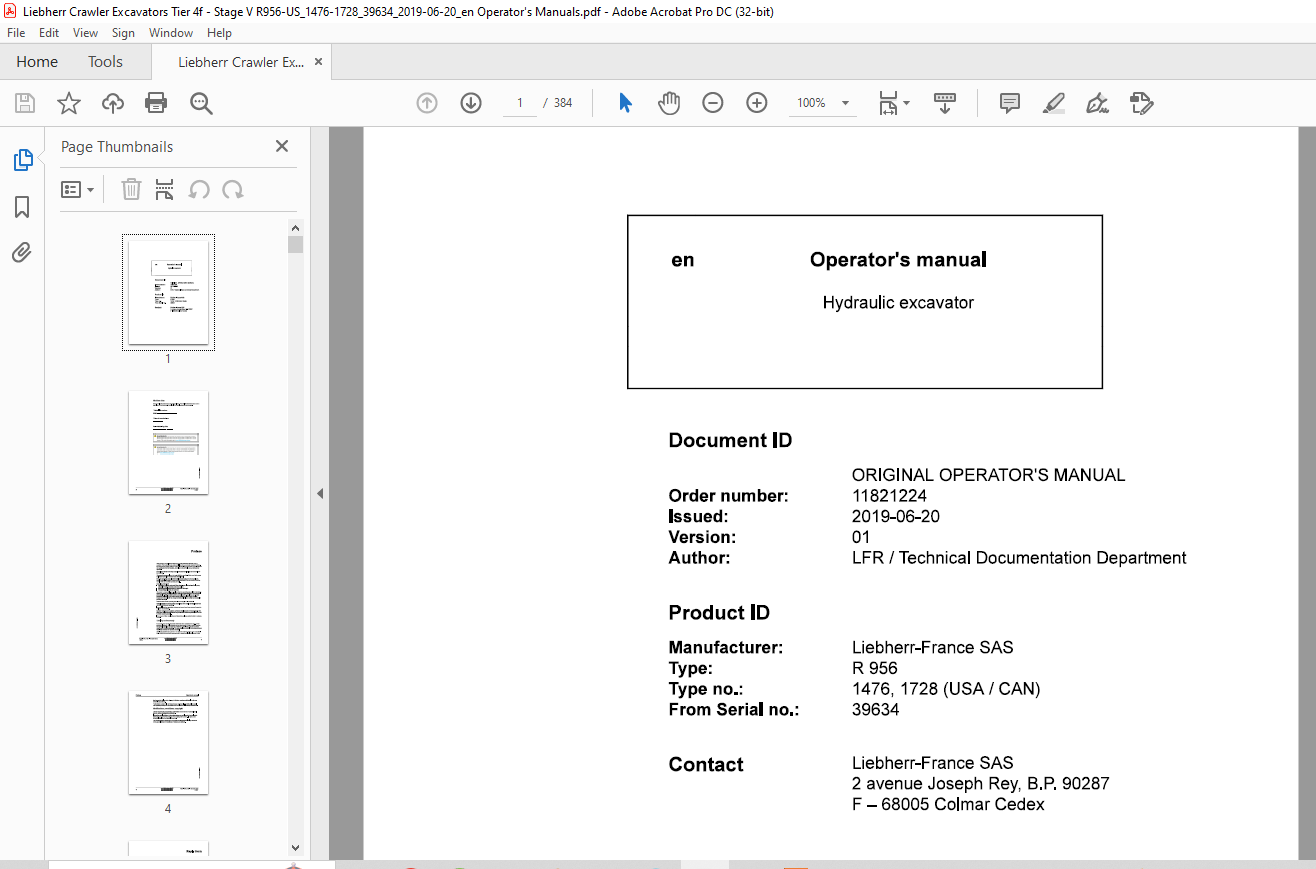The height and width of the screenshot is (869, 1316).
Task: Click the Hydraulic excavator subtitle
Action: (898, 303)
